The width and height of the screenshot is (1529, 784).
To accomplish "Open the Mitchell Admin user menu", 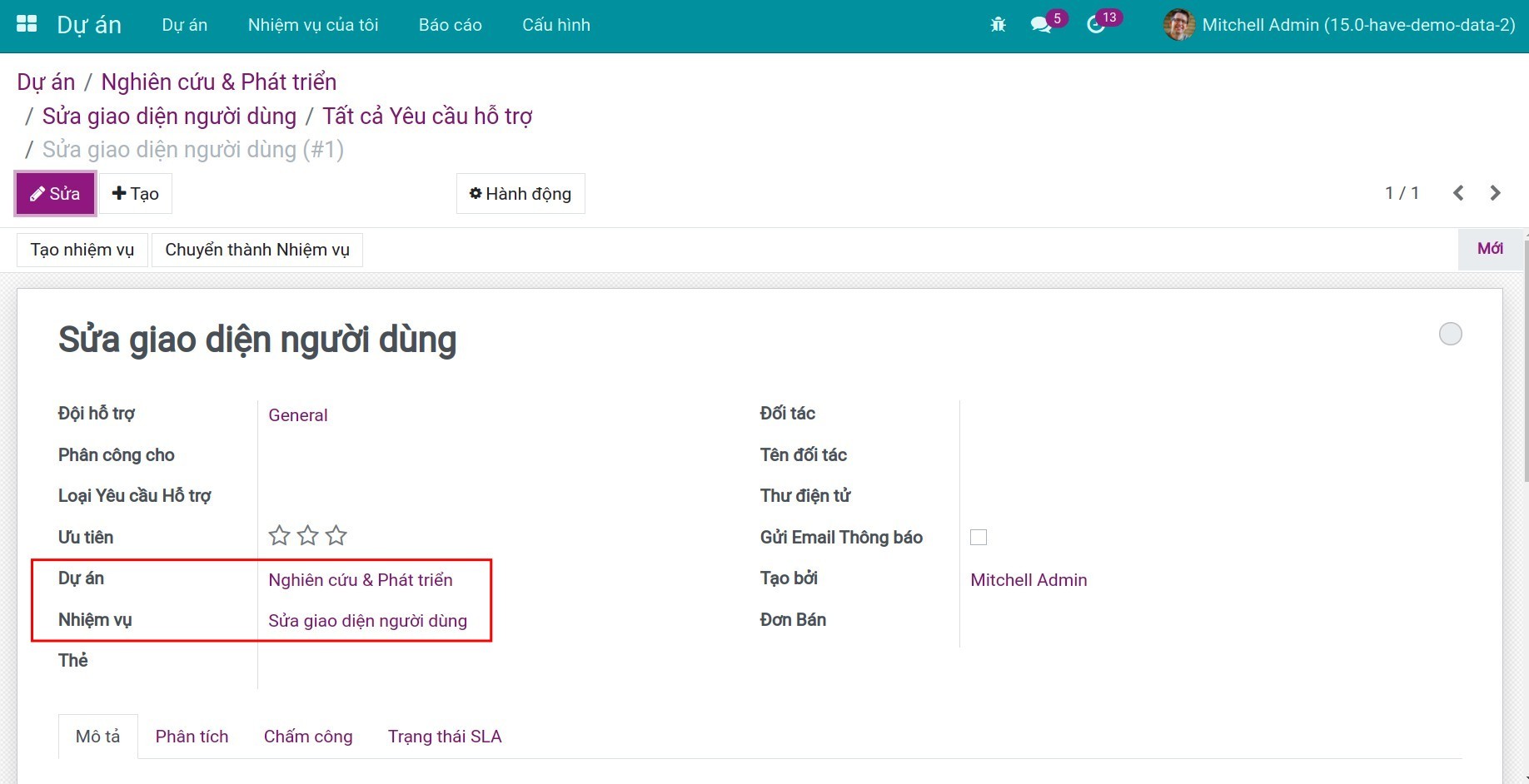I will click(x=1340, y=25).
